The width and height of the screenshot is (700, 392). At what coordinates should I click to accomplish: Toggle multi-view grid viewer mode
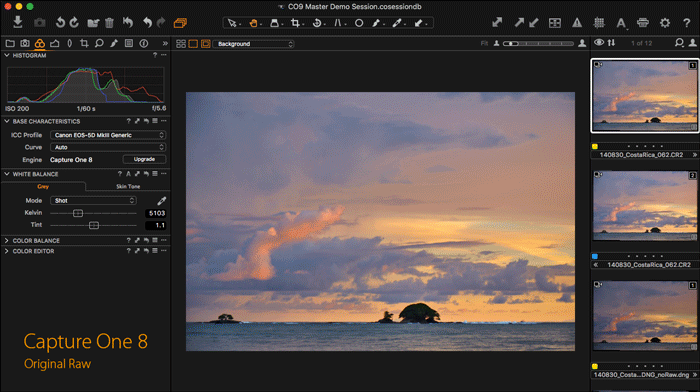(181, 44)
